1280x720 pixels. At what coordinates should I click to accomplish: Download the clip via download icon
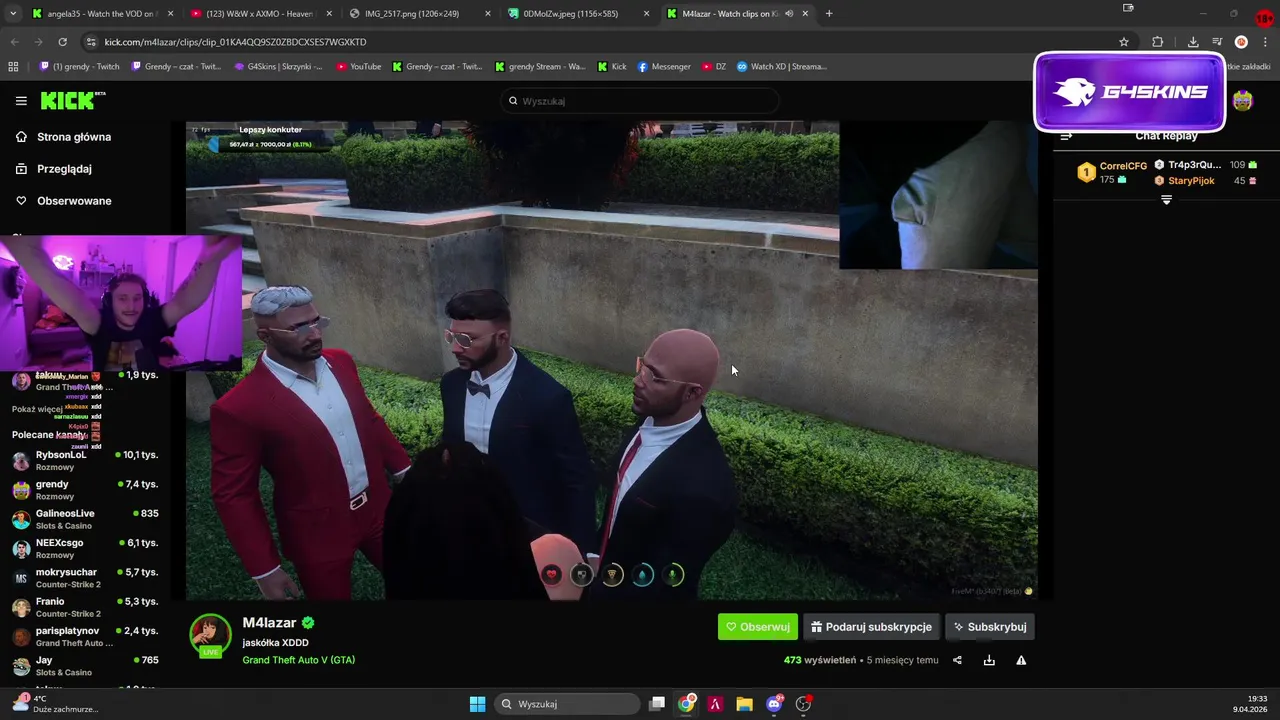pos(989,660)
